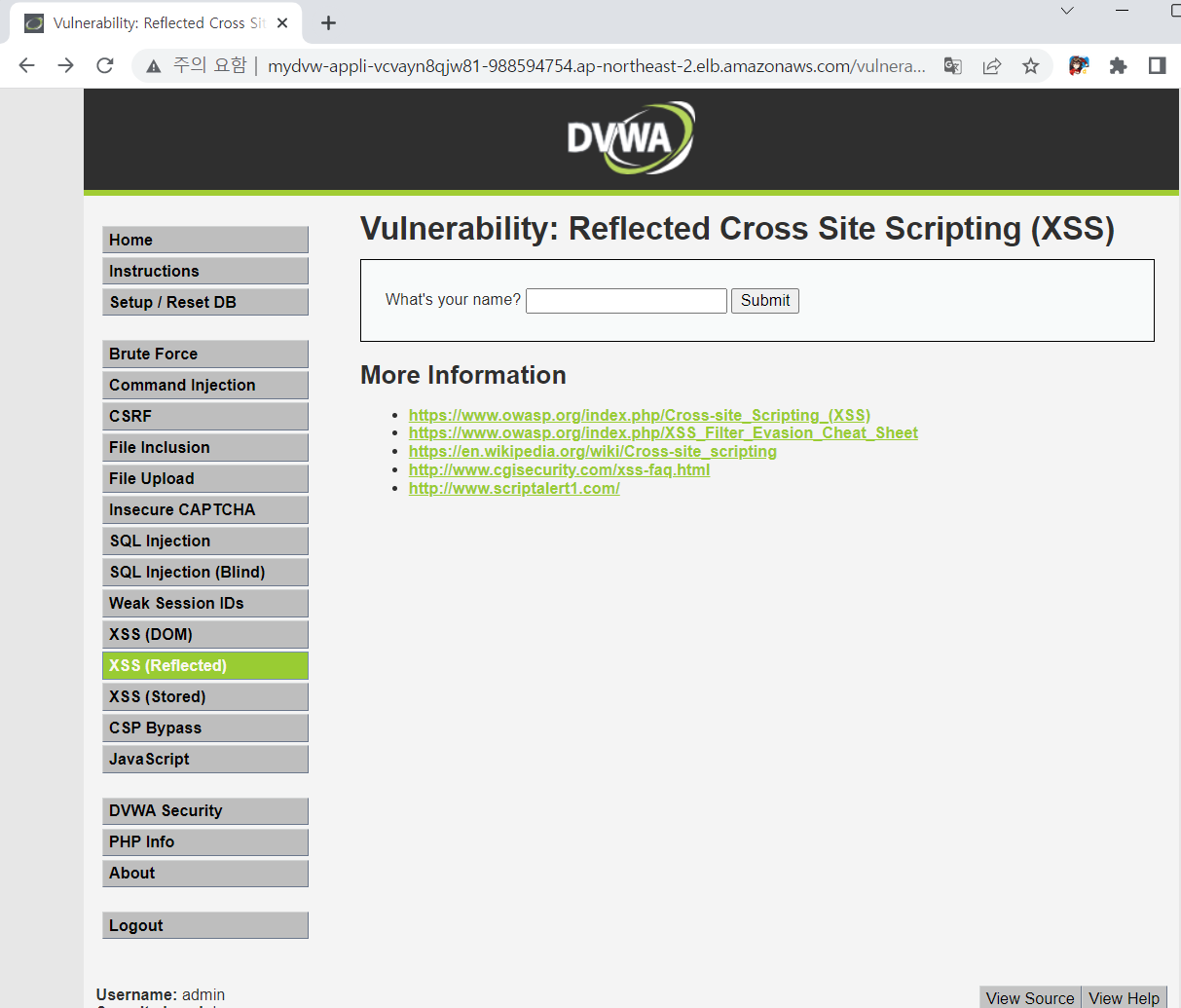Go back with the browser back arrow
1181x1008 pixels.
point(27,65)
